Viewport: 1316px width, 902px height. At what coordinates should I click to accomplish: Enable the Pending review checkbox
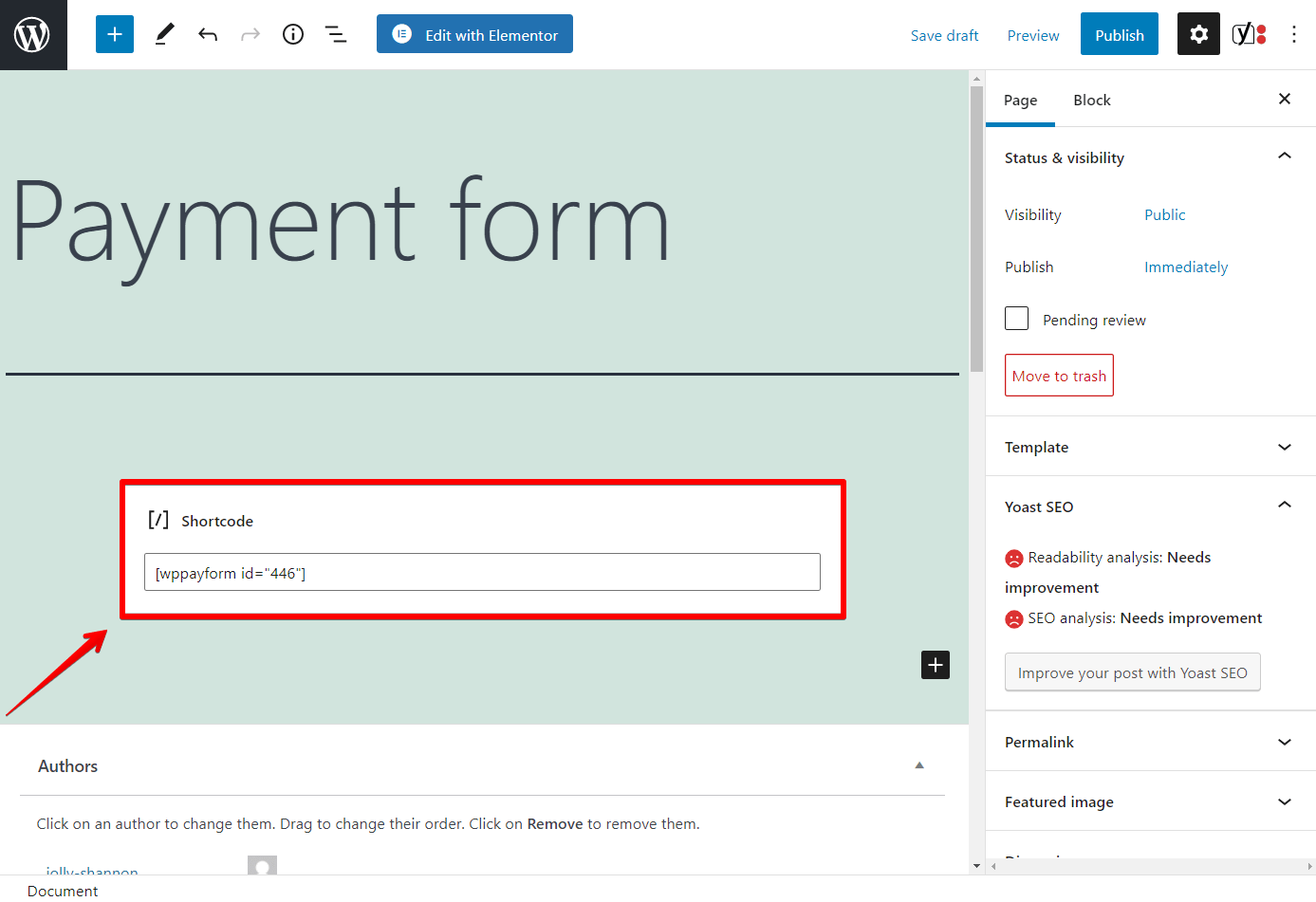[1015, 318]
